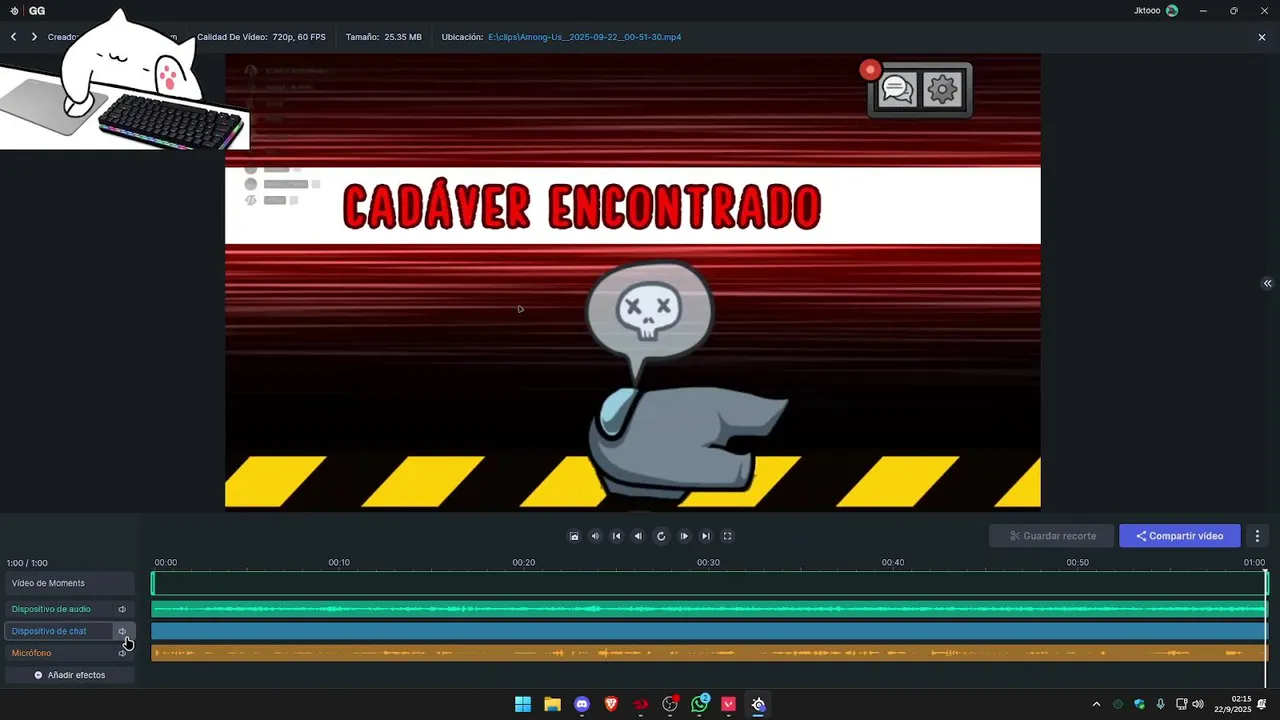This screenshot has width=1280, height=720.
Task: Click the Tamaño 25.35 MB text
Action: click(384, 37)
